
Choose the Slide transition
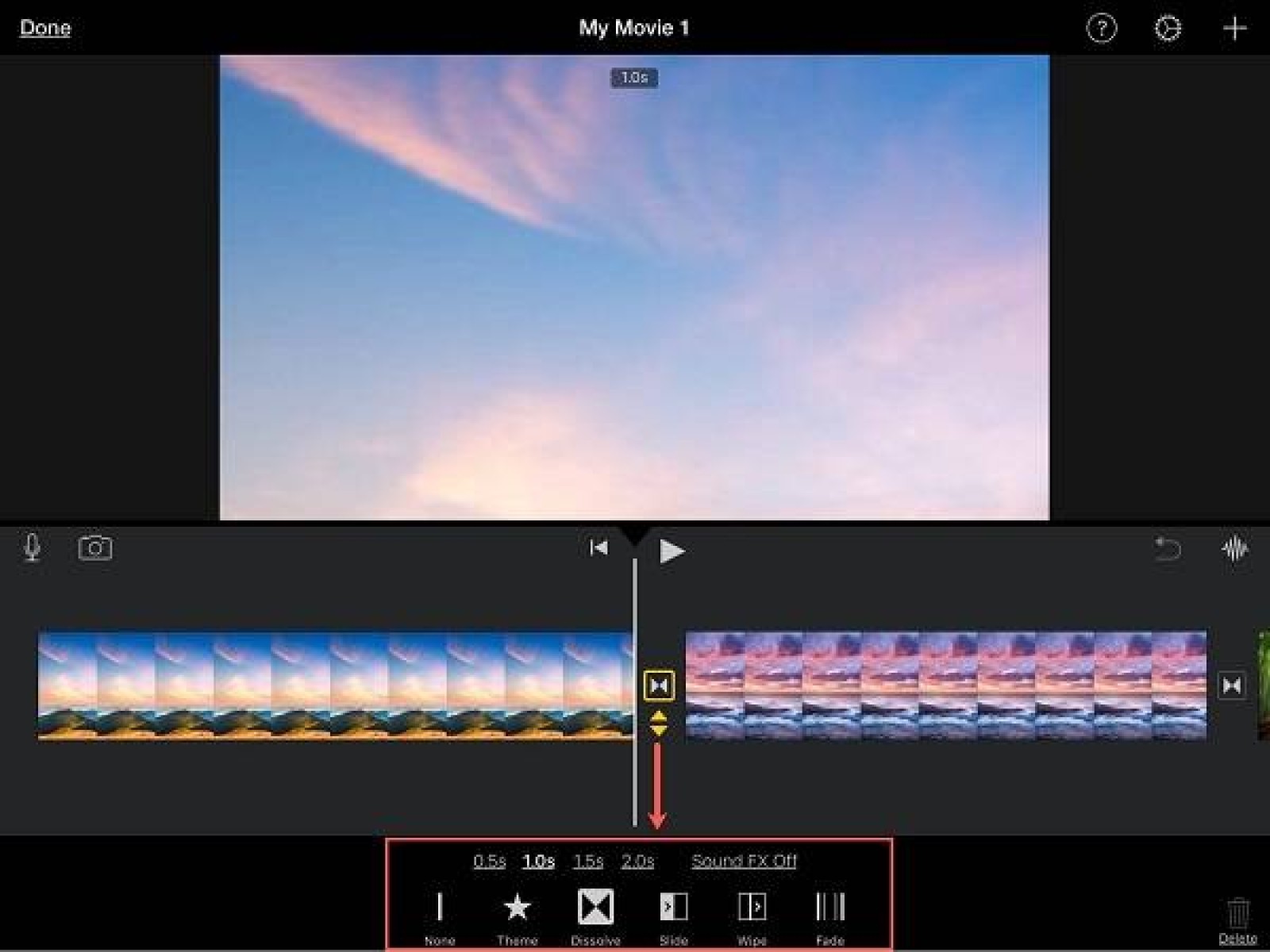pyautogui.click(x=674, y=916)
